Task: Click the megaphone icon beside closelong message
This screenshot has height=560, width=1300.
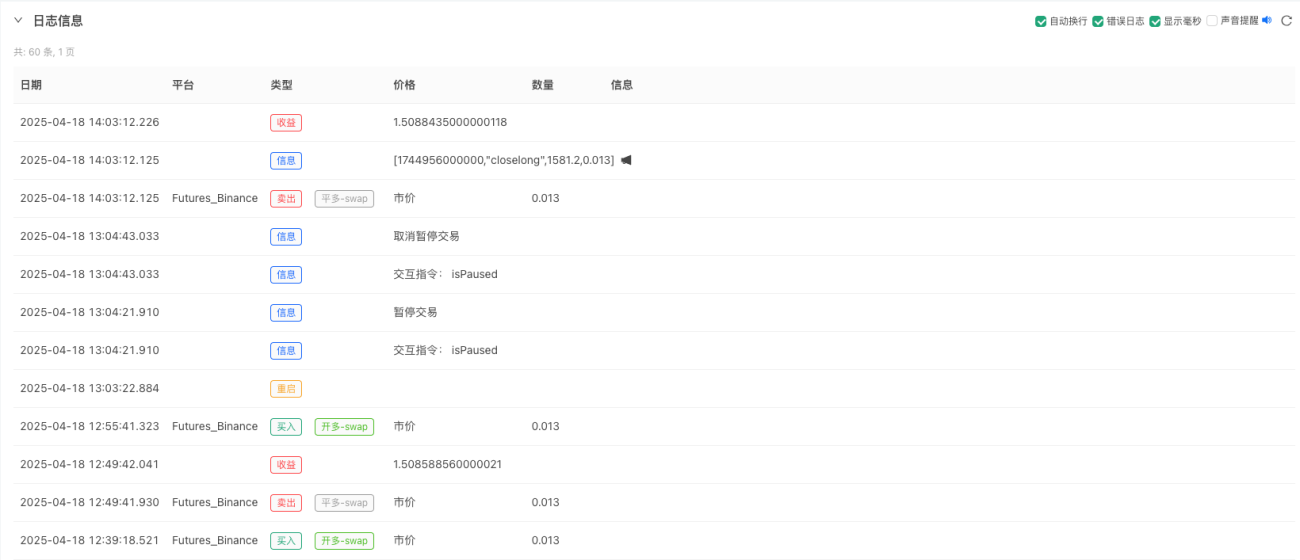Action: coord(626,160)
